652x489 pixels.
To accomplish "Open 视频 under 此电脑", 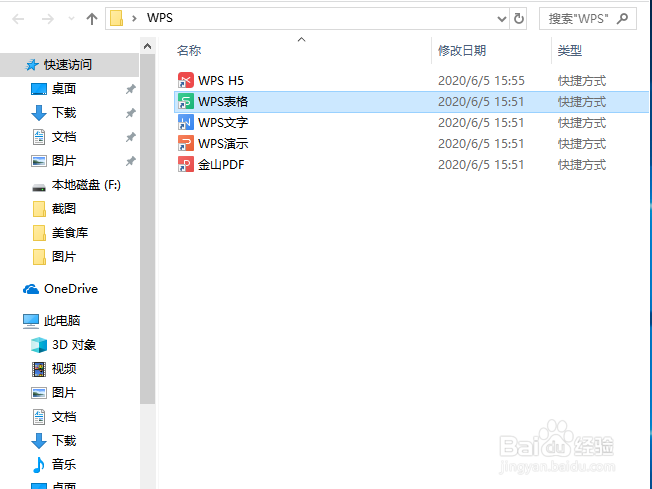I will [x=64, y=368].
